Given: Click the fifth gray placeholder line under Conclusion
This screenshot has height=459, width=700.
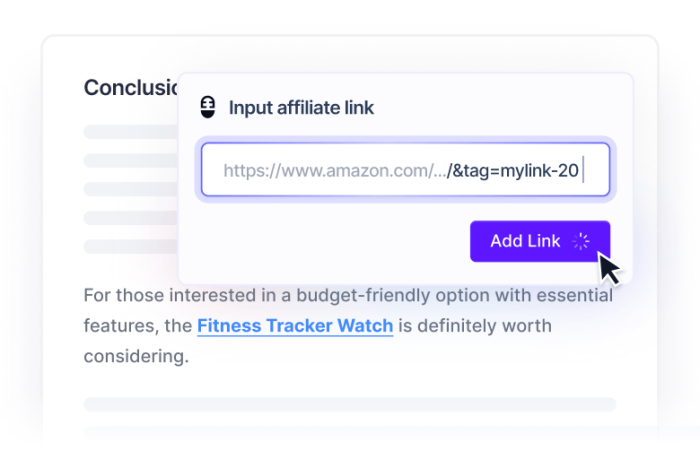Looking at the screenshot, I should point(130,247).
